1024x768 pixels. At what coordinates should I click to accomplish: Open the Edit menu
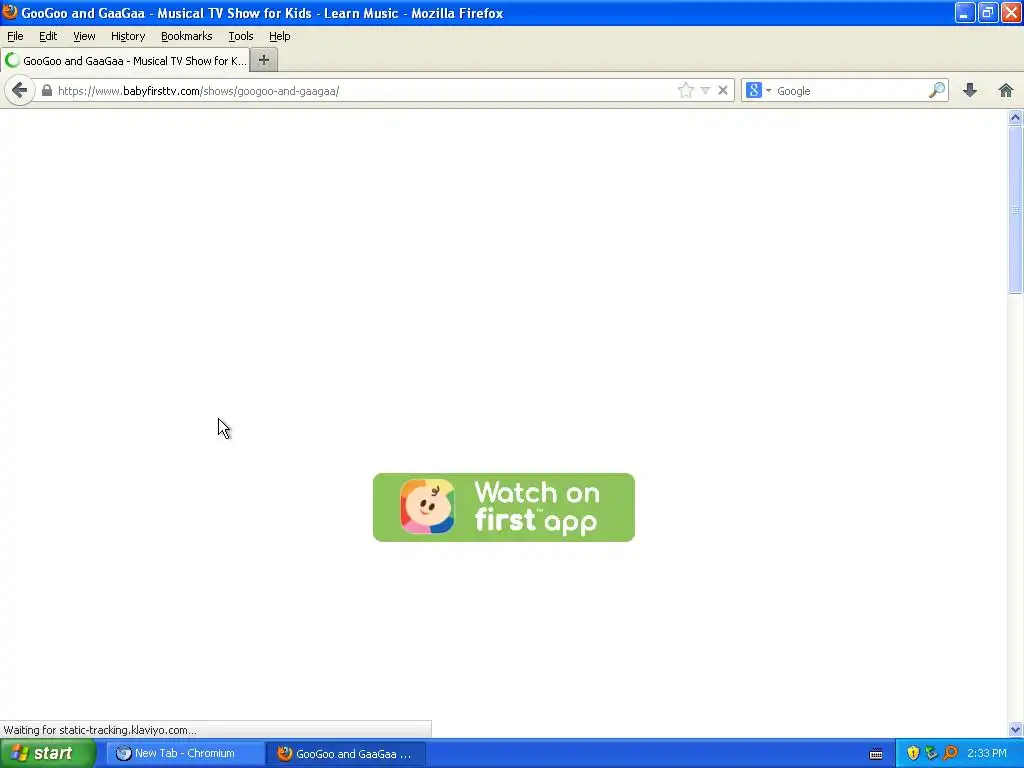[x=48, y=36]
